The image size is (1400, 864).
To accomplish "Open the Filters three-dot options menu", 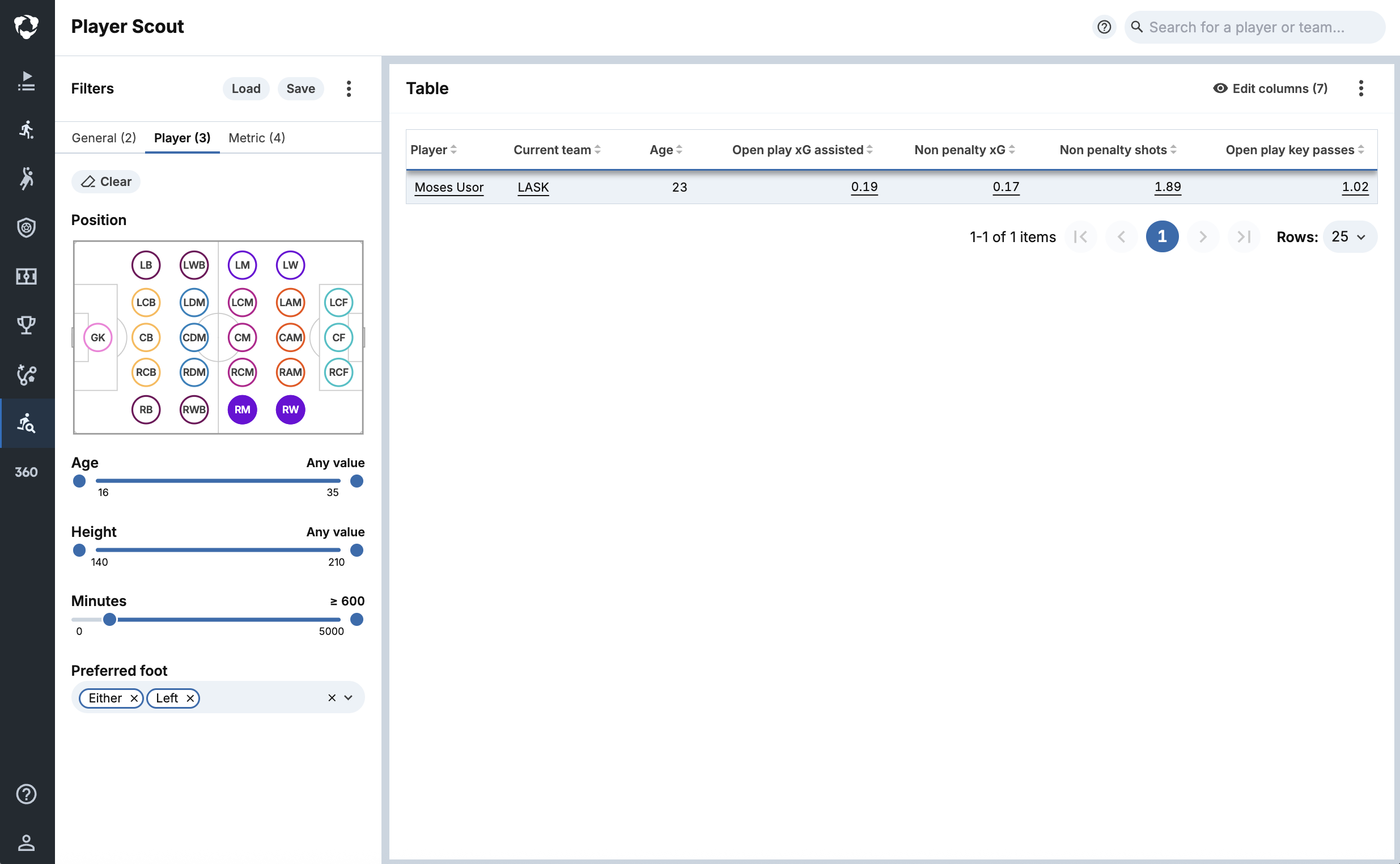I will [x=349, y=88].
